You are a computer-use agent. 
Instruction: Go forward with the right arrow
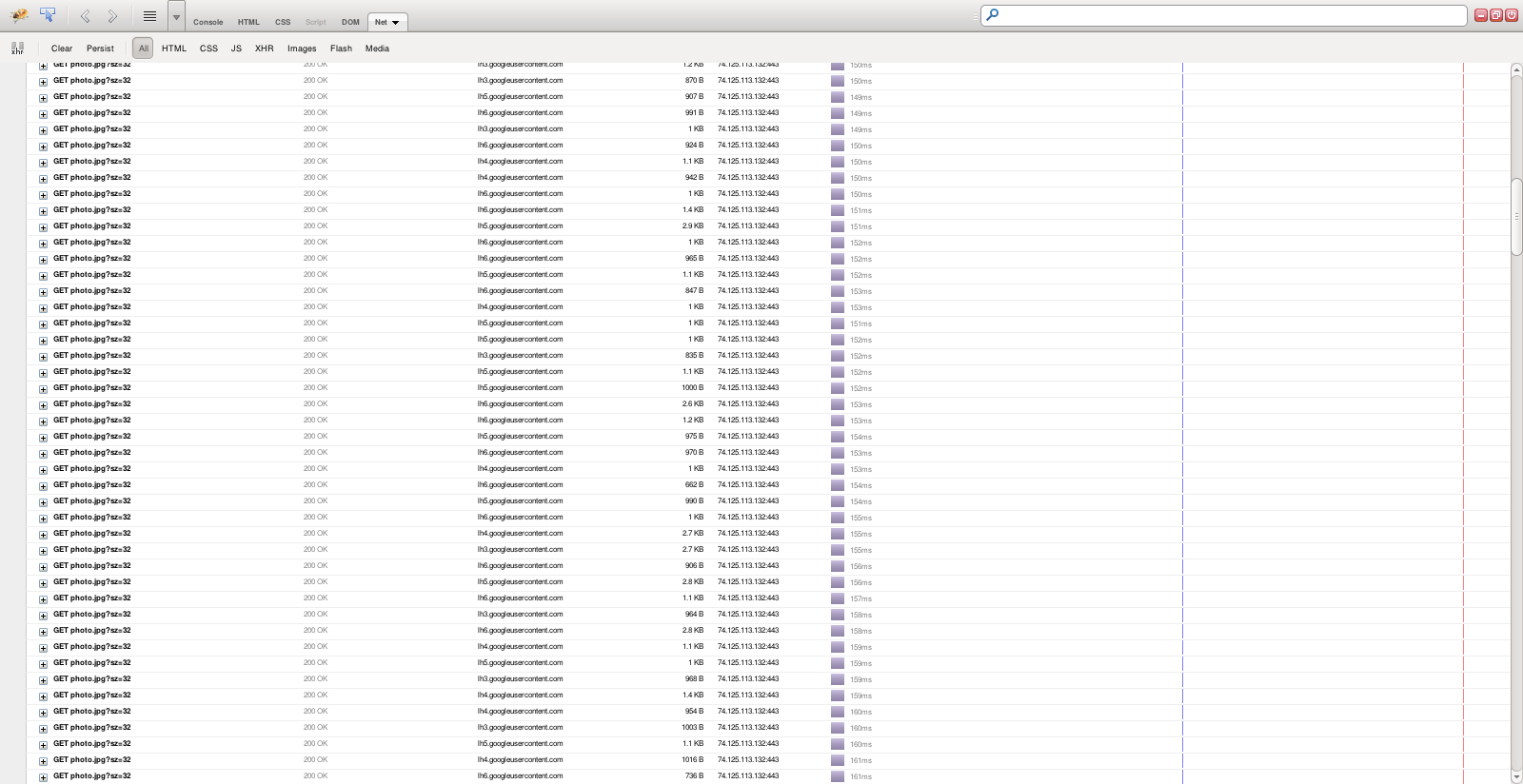[112, 16]
